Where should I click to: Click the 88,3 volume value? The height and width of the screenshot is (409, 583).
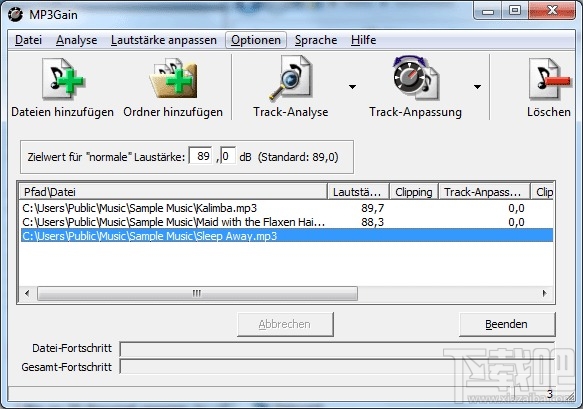click(x=373, y=222)
